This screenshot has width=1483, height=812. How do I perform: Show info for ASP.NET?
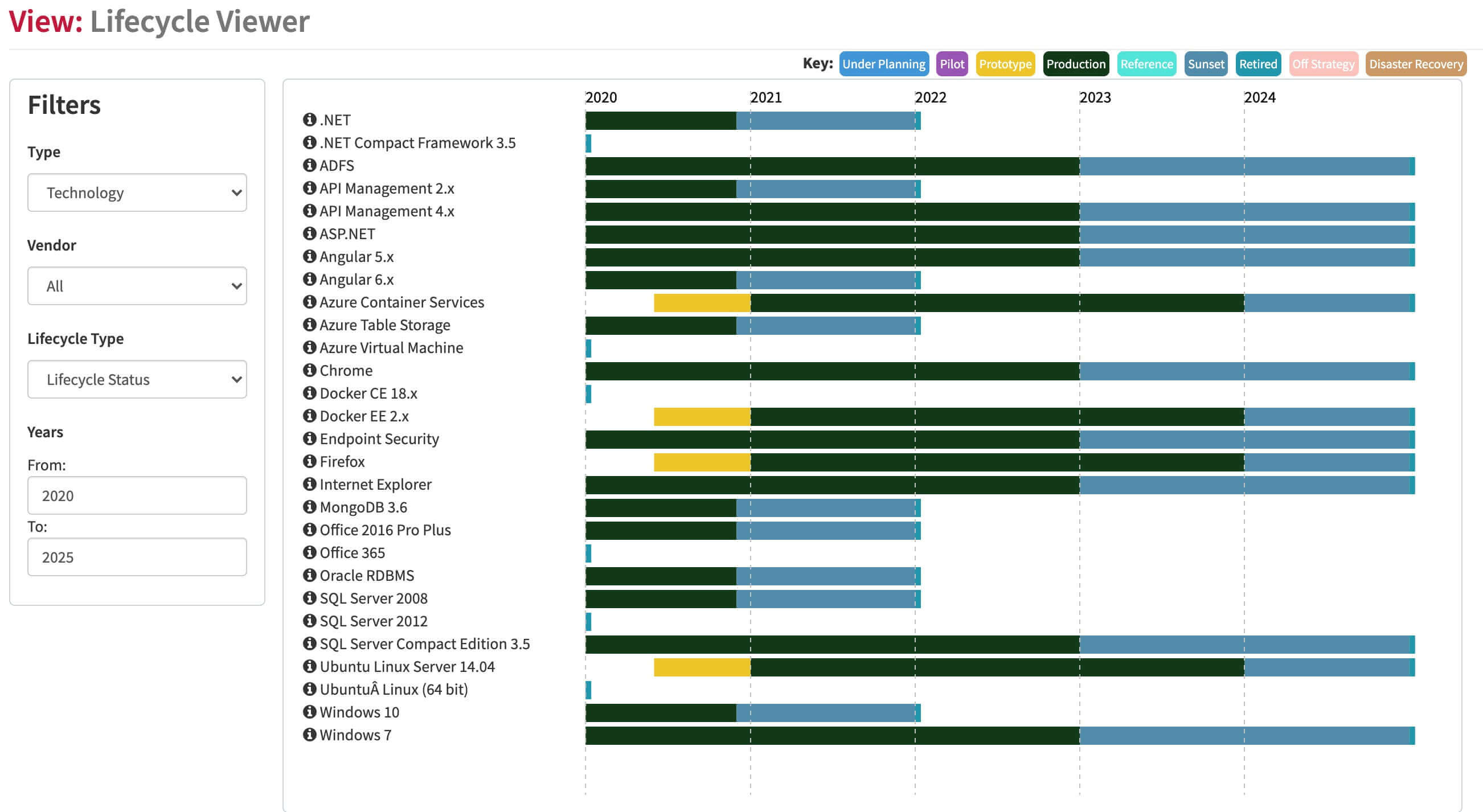[310, 233]
